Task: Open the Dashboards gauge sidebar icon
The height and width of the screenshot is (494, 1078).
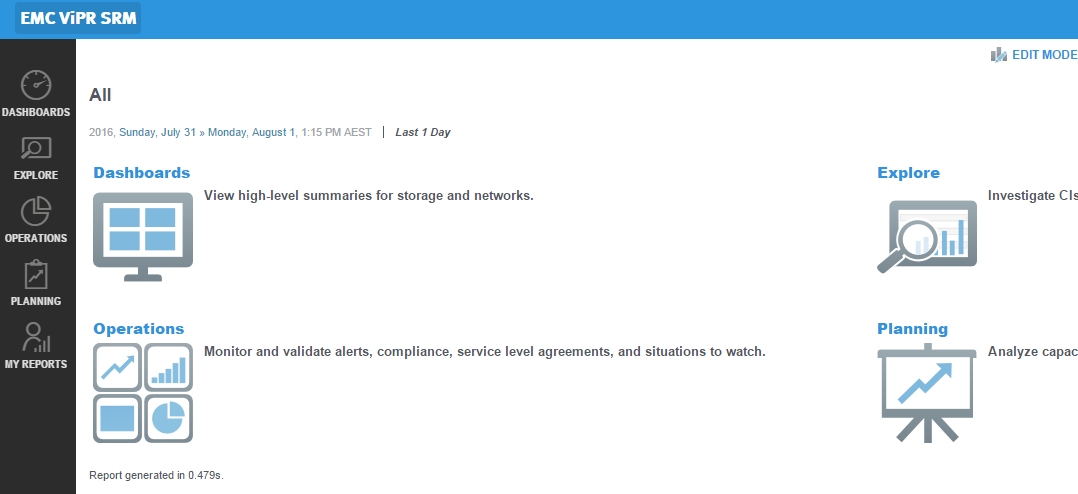Action: coord(36,86)
